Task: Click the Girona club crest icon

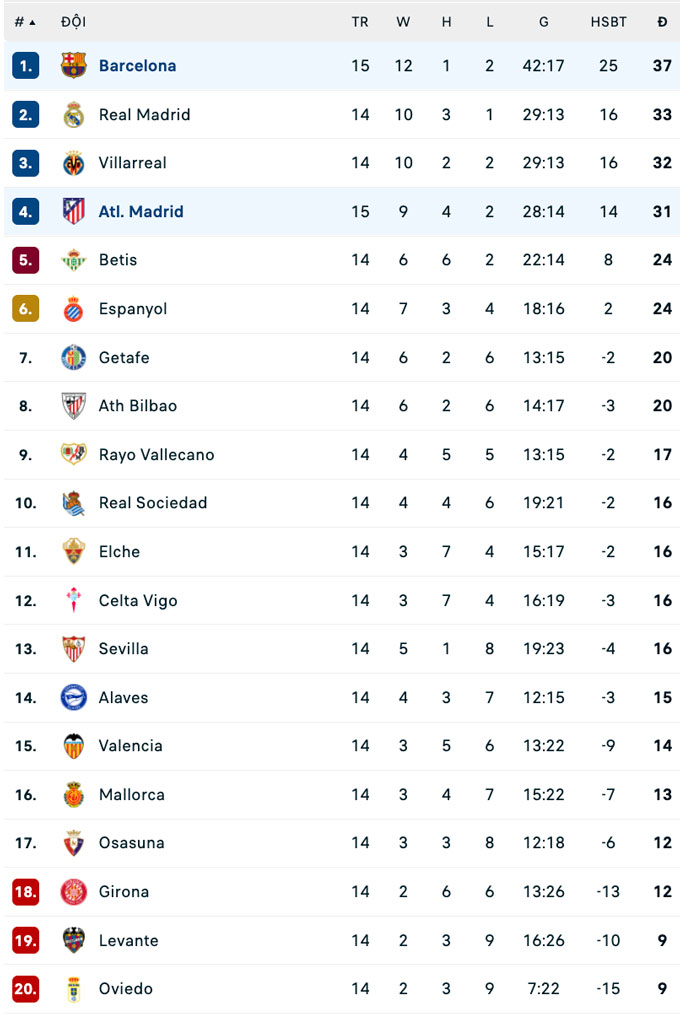Action: point(74,892)
